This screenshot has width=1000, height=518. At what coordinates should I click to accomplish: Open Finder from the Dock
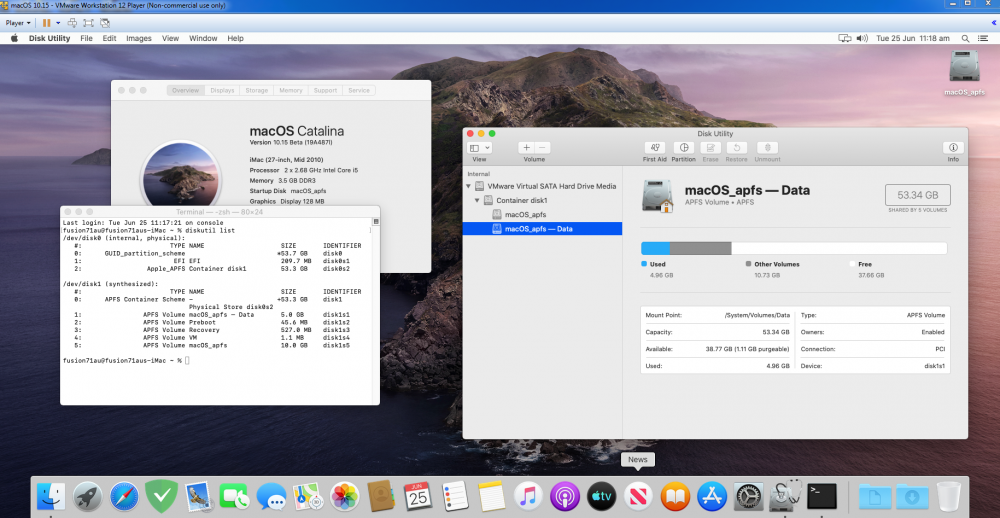[50, 496]
